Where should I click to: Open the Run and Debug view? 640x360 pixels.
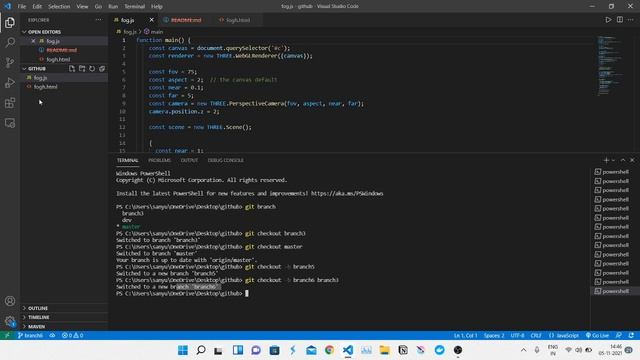(x=10, y=82)
